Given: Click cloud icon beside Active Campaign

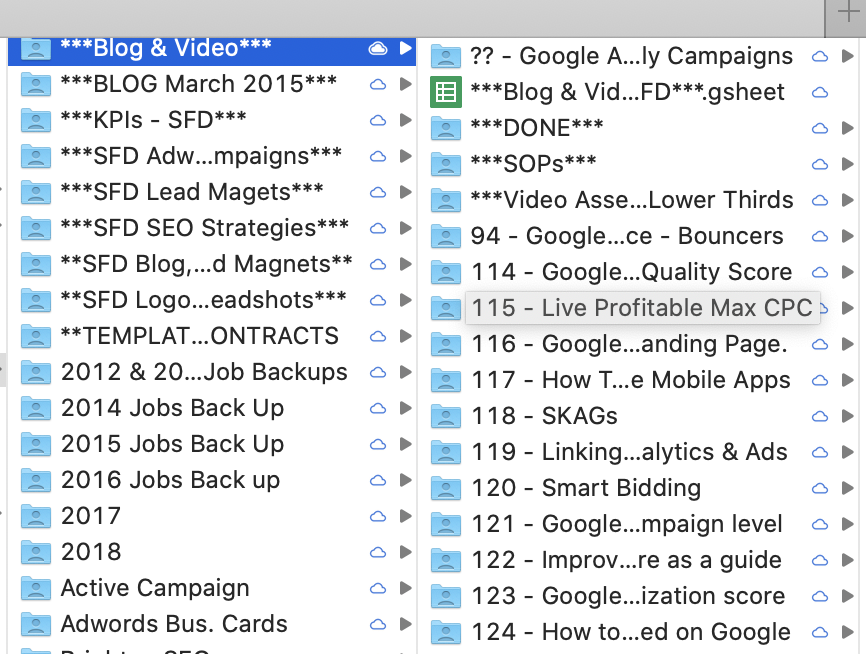Looking at the screenshot, I should (x=378, y=588).
